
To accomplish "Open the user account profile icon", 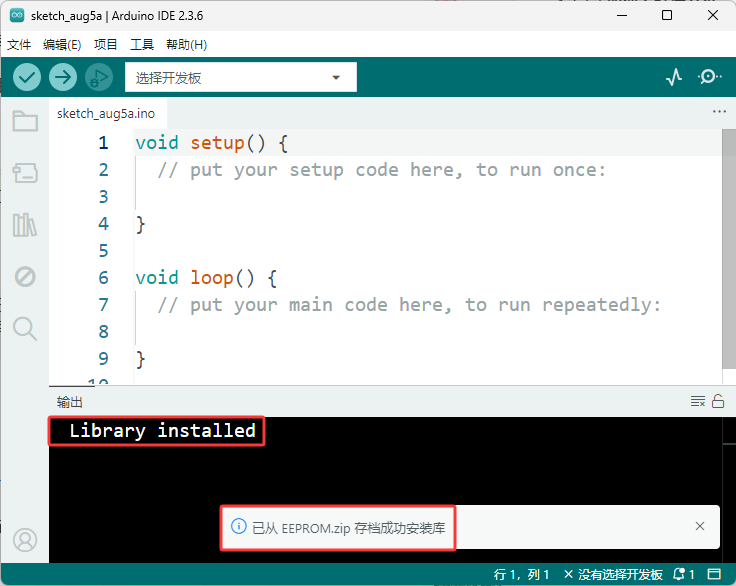I will 25,540.
